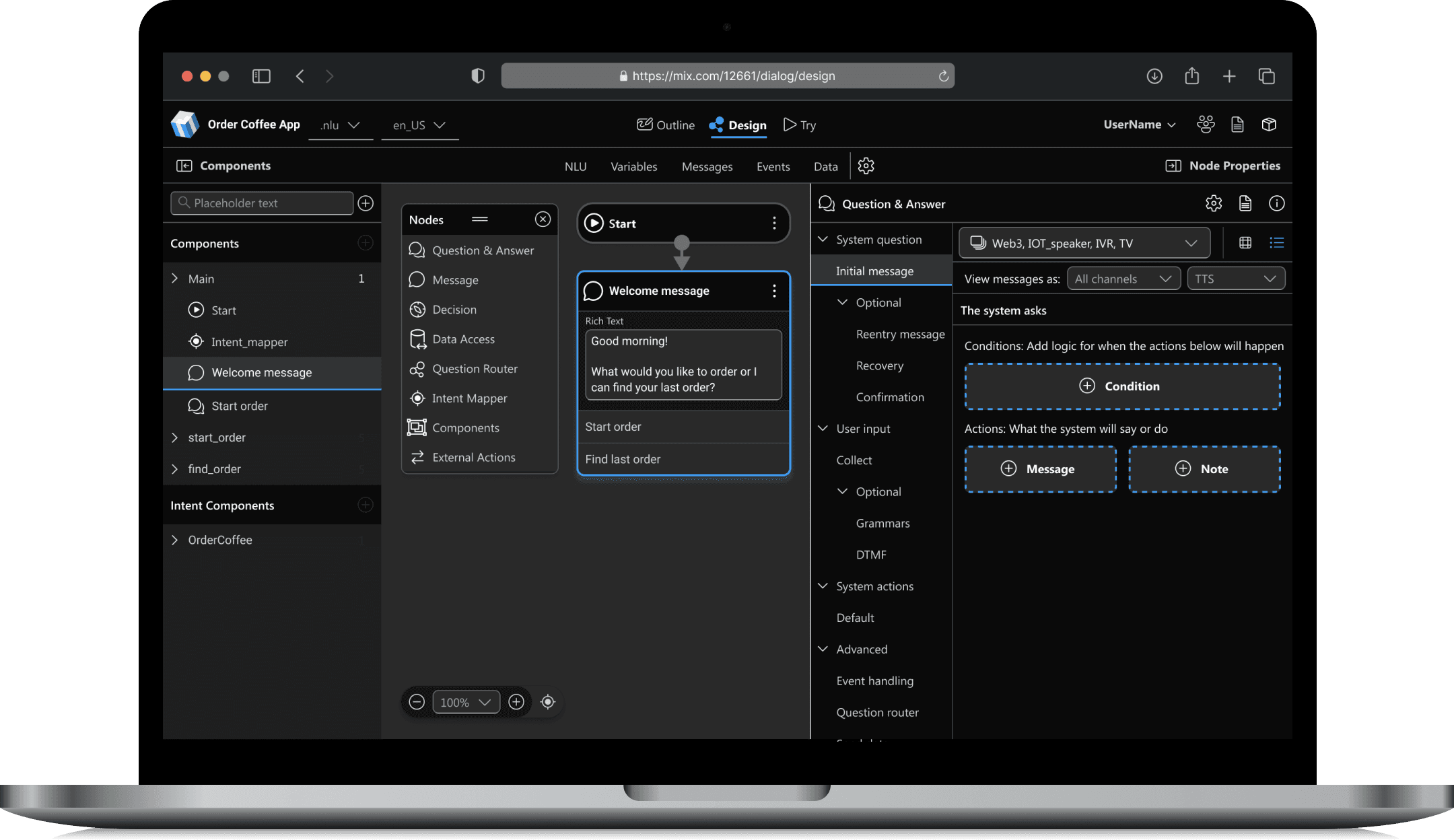Collapse the Components panel toggle

click(x=184, y=166)
